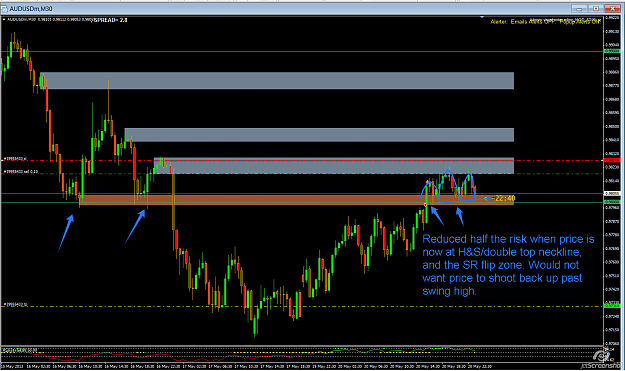
Task: Select the orange SR flip zone rectangle
Action: (x=297, y=200)
